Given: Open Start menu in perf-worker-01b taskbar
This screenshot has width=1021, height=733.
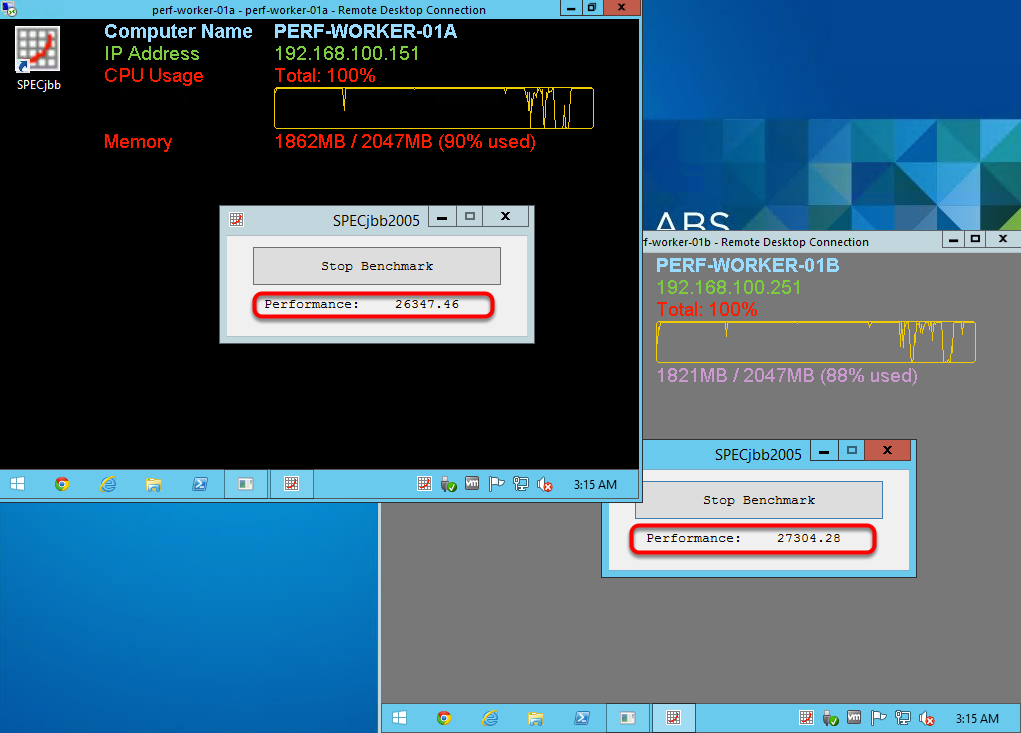Looking at the screenshot, I should (x=400, y=718).
